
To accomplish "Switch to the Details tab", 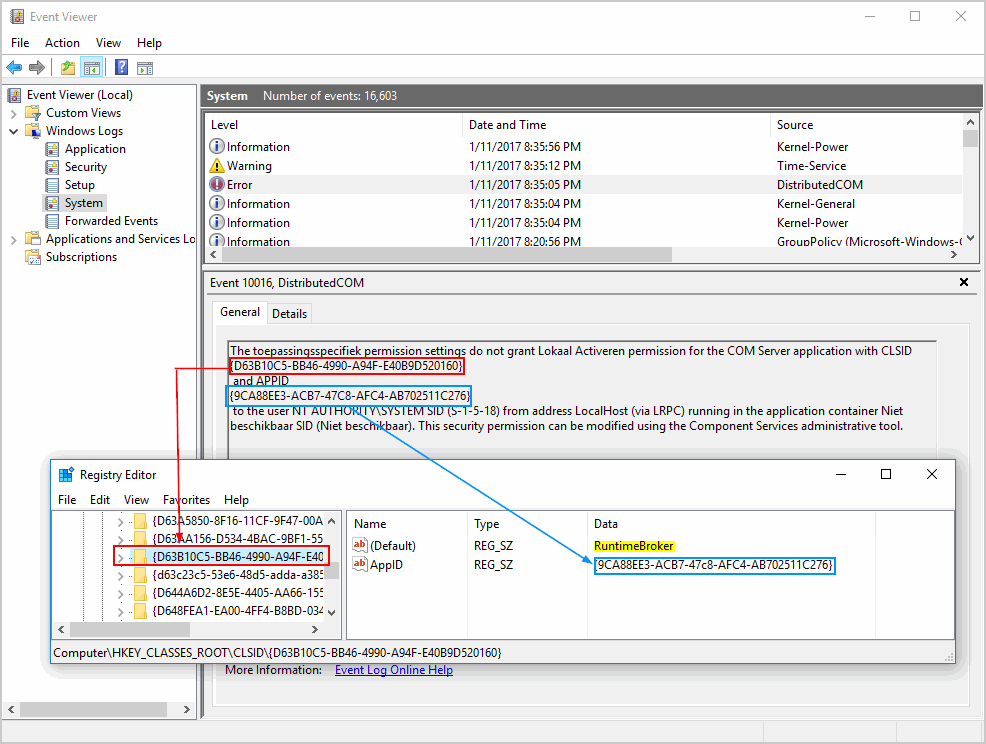I will (x=289, y=314).
